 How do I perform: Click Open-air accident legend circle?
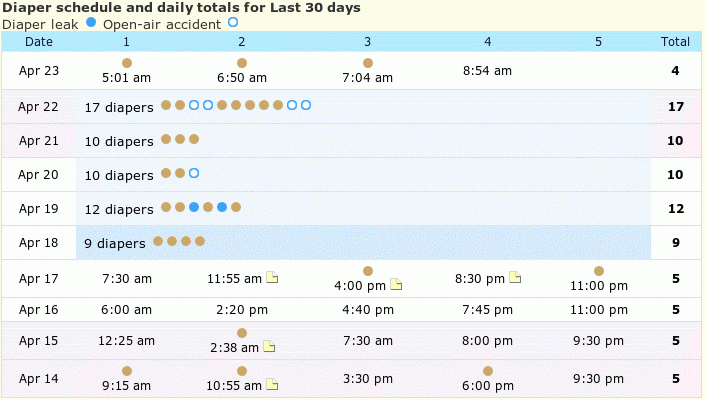(233, 22)
